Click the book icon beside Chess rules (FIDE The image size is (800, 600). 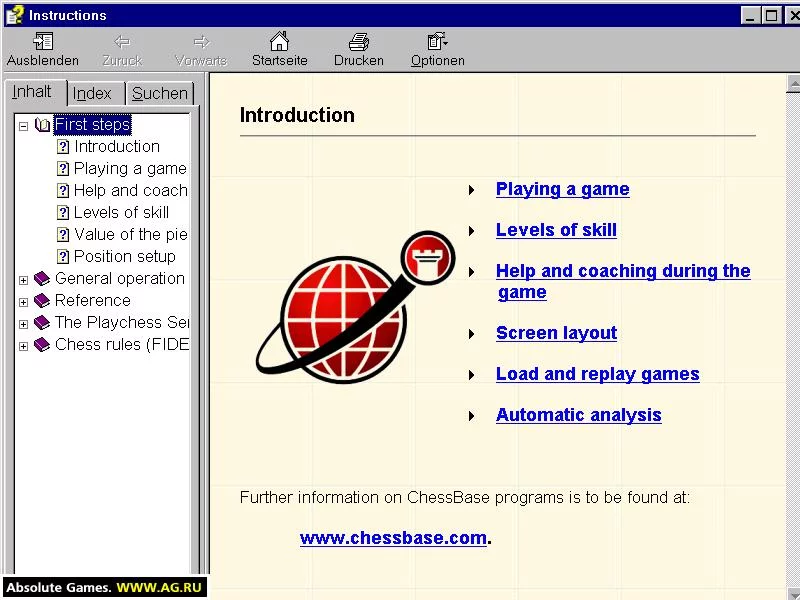point(42,345)
